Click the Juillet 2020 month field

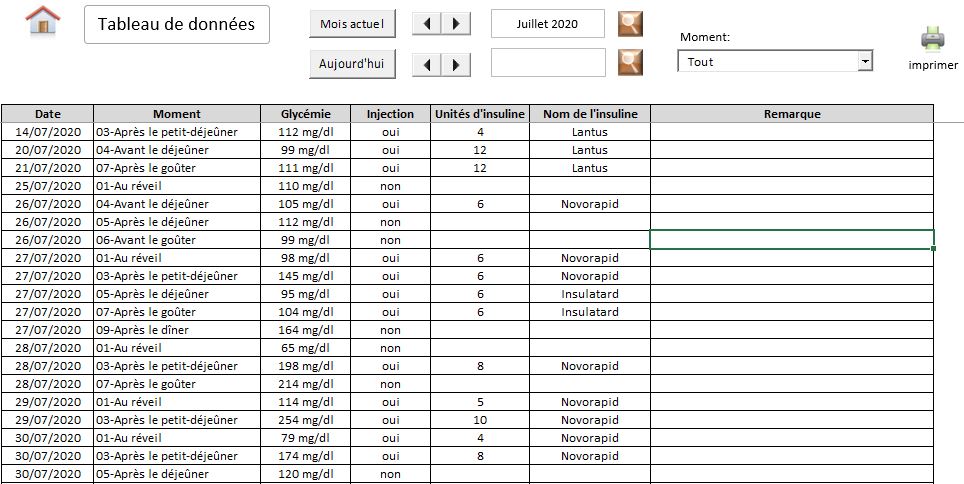(547, 24)
